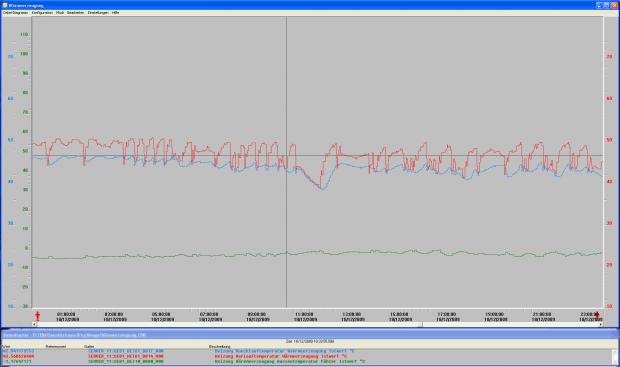The width and height of the screenshot is (620, 367).
Task: Click the Beschreibung column header
Action: pyautogui.click(x=219, y=347)
